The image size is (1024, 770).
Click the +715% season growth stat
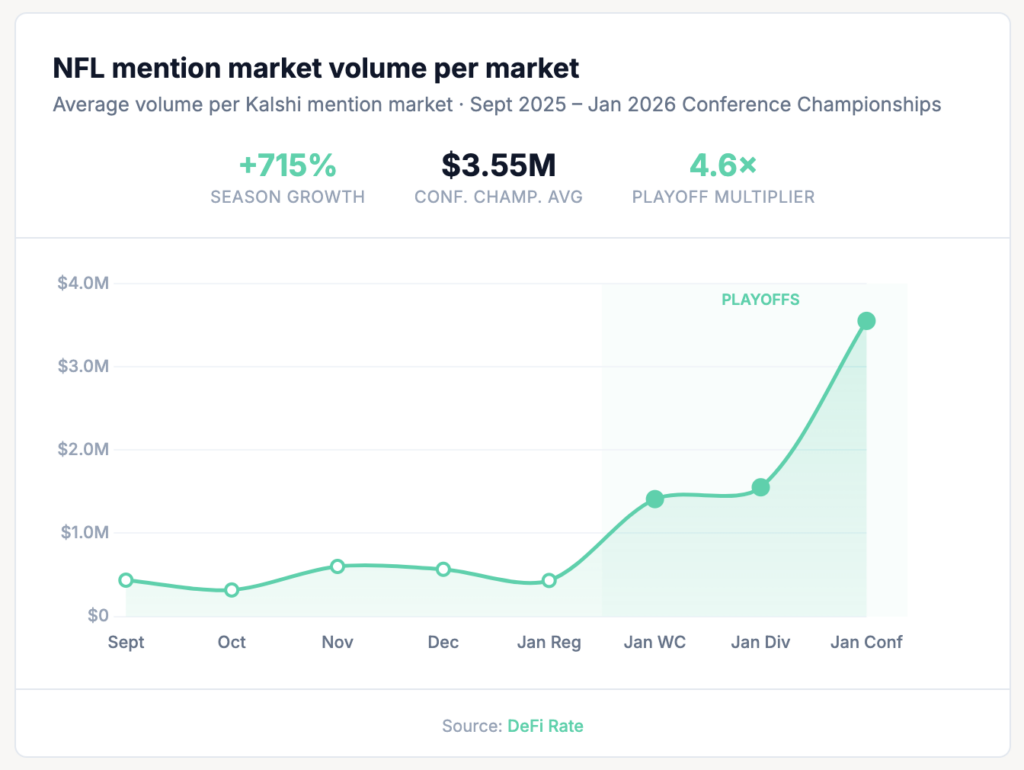click(287, 165)
